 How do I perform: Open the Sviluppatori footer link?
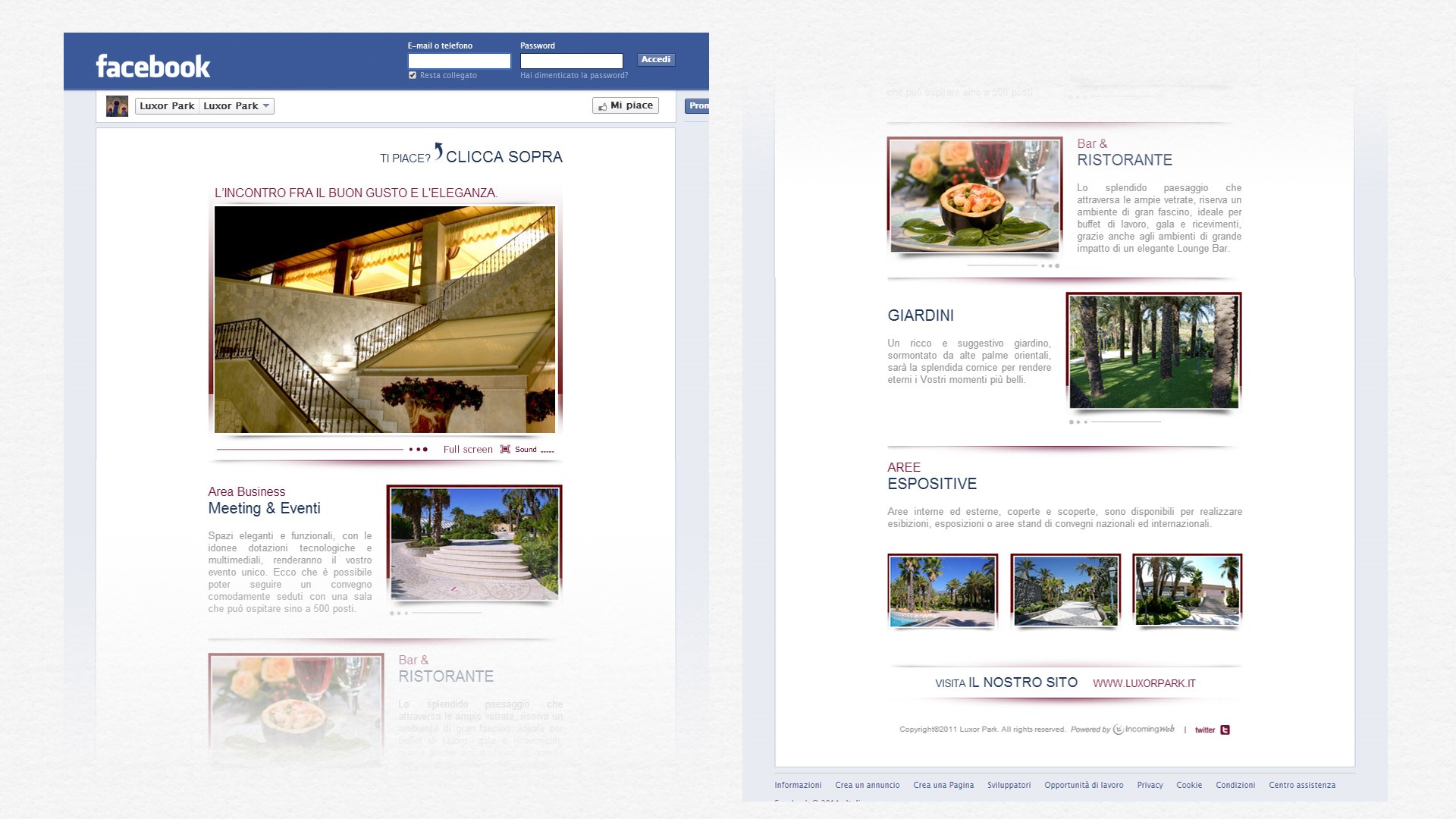click(x=1009, y=785)
